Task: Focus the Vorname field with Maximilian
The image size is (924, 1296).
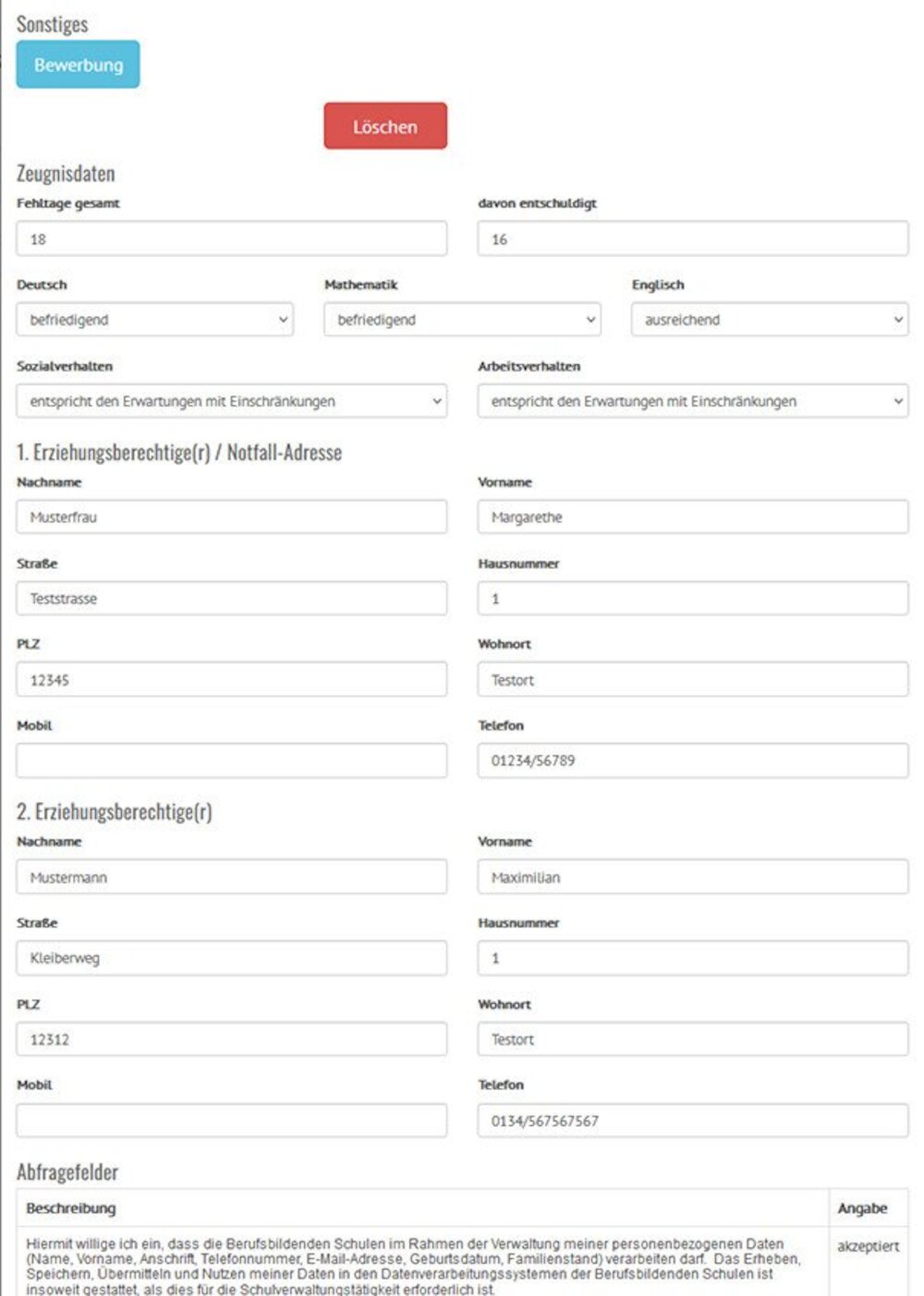Action: pos(692,876)
